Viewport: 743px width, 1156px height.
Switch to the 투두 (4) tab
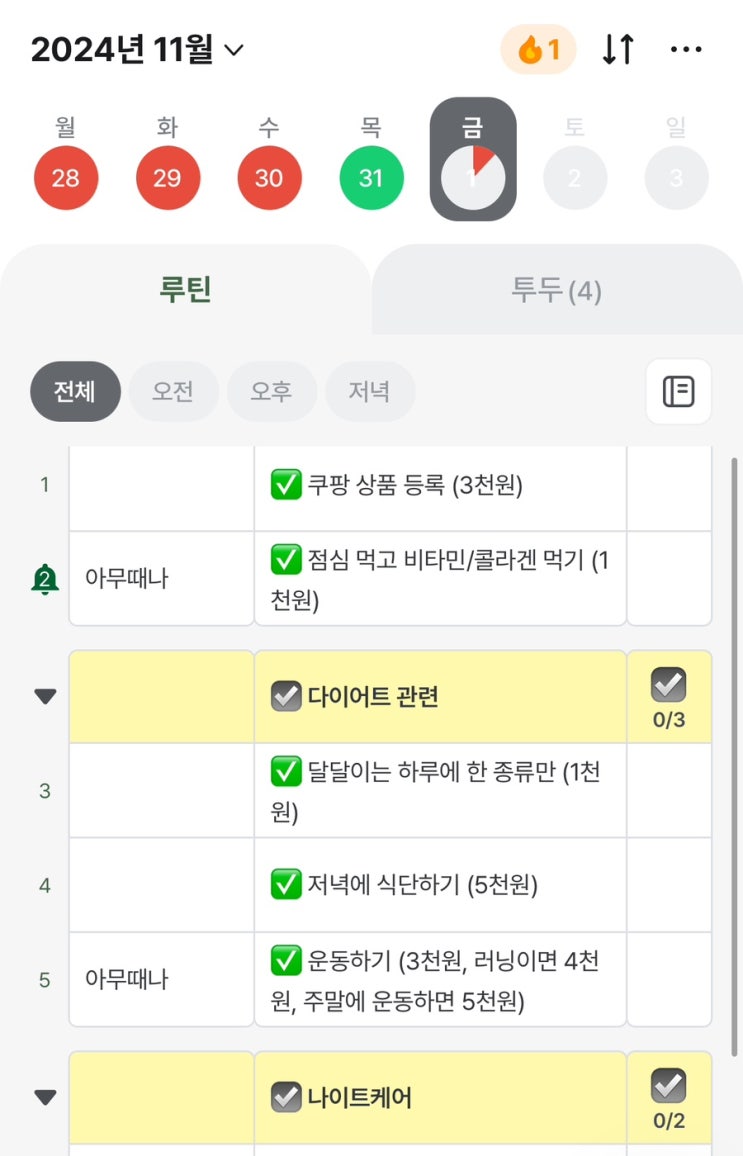pyautogui.click(x=557, y=290)
